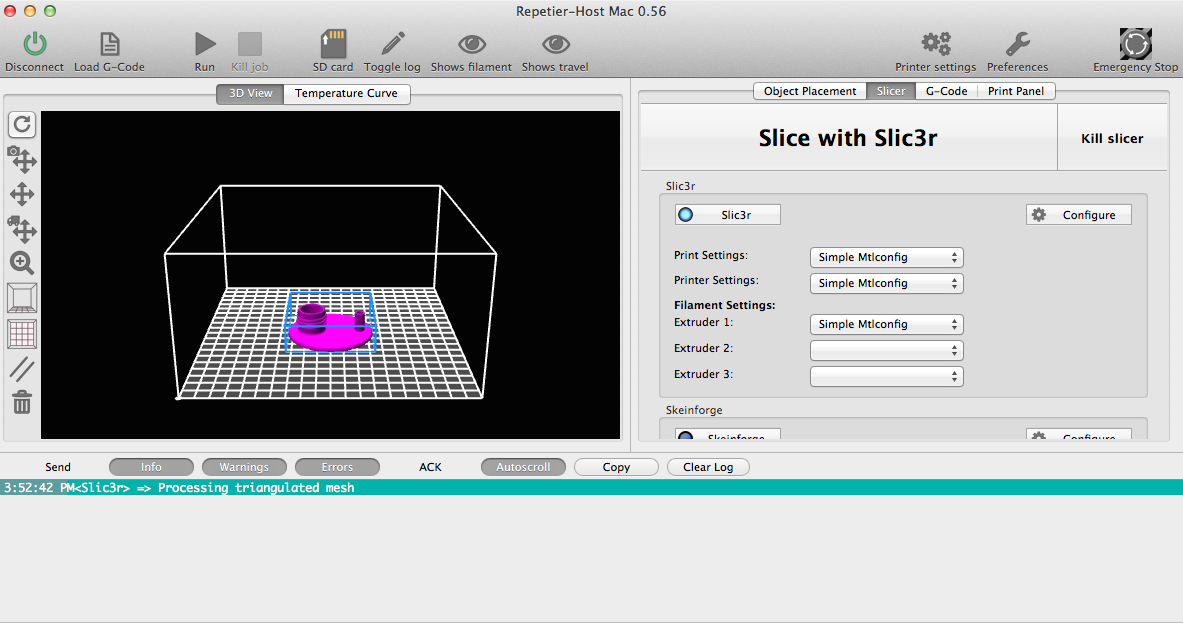Open the G-Code tab
The width and height of the screenshot is (1183, 623).
pyautogui.click(x=946, y=91)
